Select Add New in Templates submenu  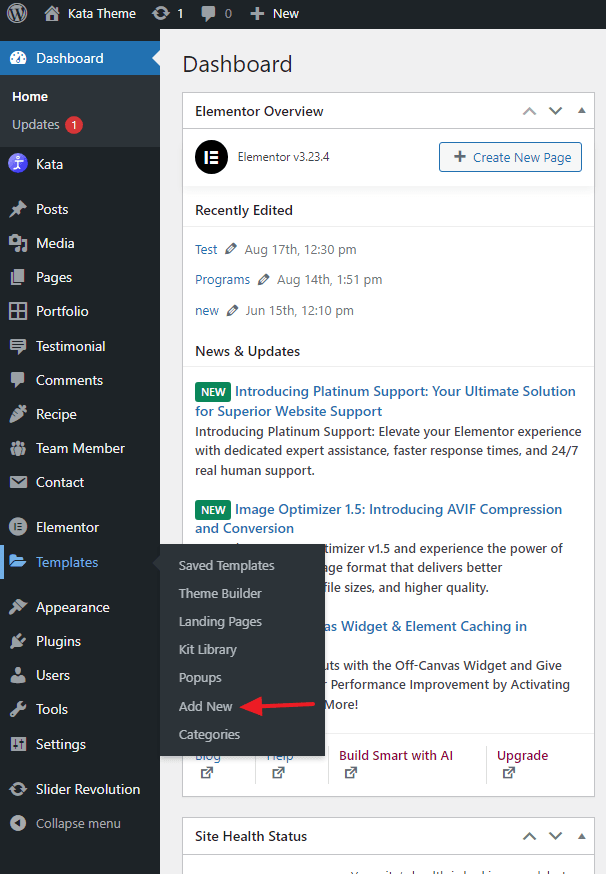(x=205, y=706)
